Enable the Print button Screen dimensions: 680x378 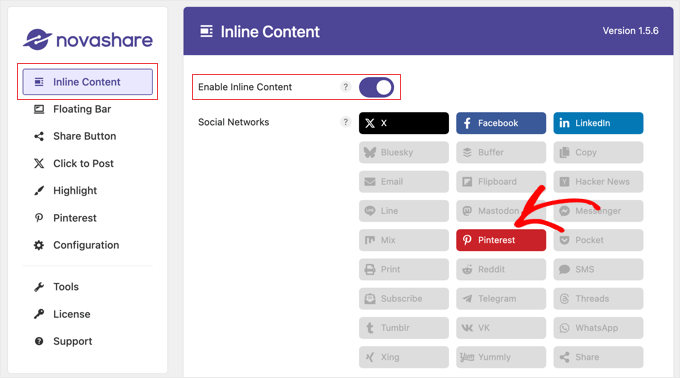[x=404, y=270]
